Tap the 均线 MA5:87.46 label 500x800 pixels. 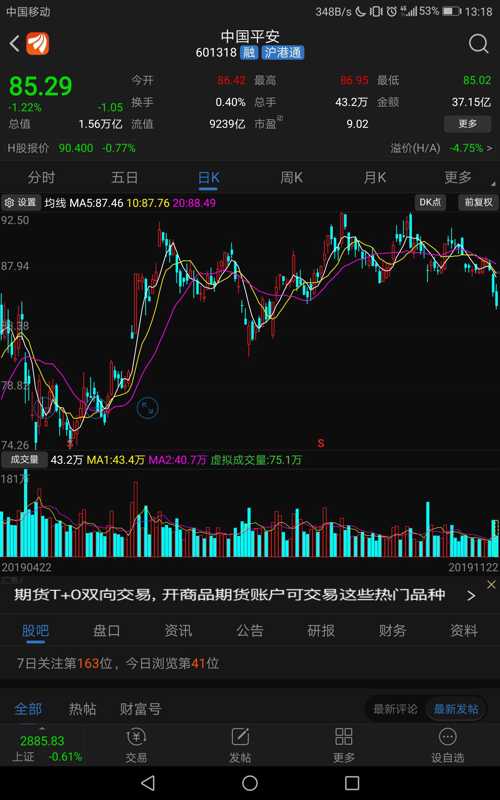(x=83, y=203)
